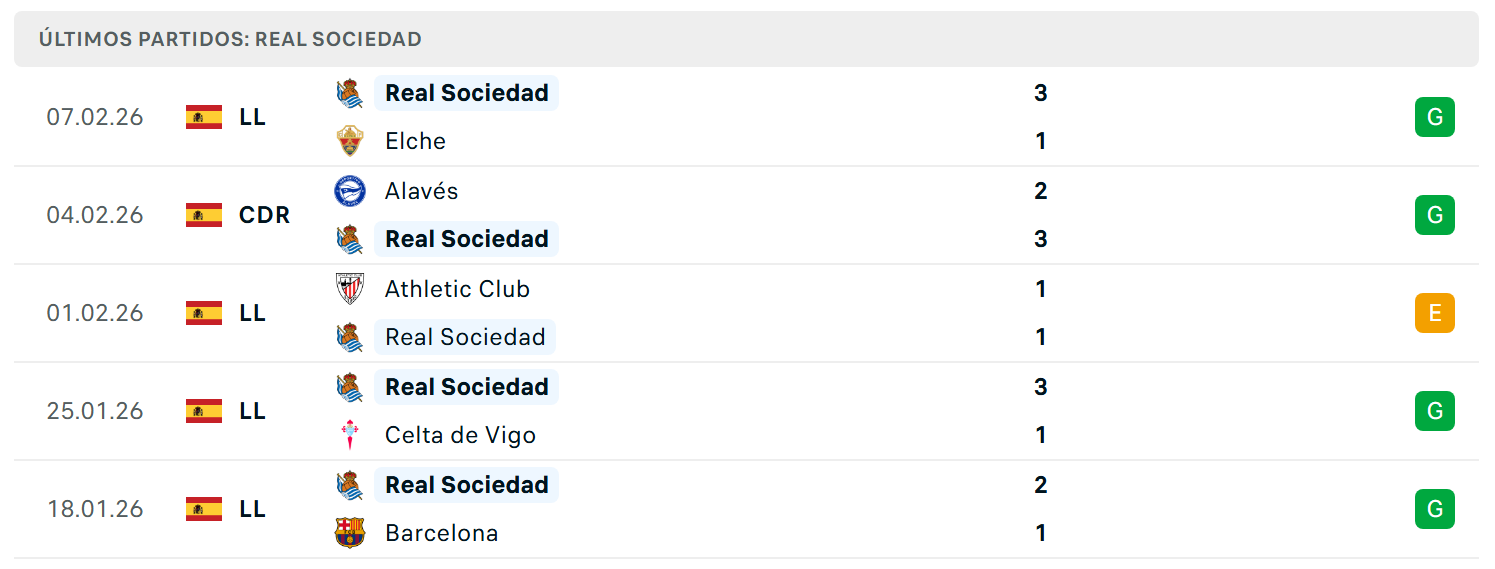Viewport: 1495px width, 569px height.
Task: Click the Barcelona club crest icon
Action: [350, 533]
